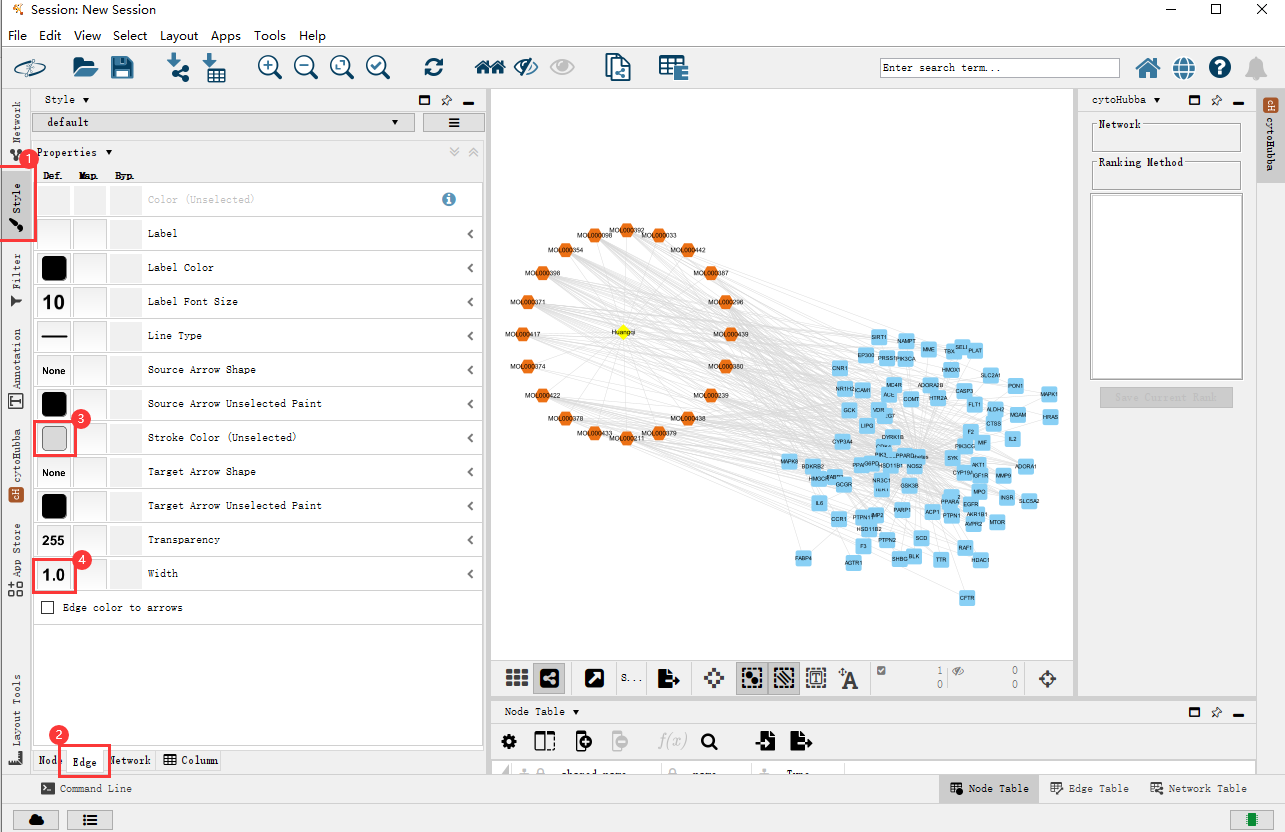The height and width of the screenshot is (832, 1285).
Task: Click the New Network From Selection icon
Action: [x=619, y=67]
